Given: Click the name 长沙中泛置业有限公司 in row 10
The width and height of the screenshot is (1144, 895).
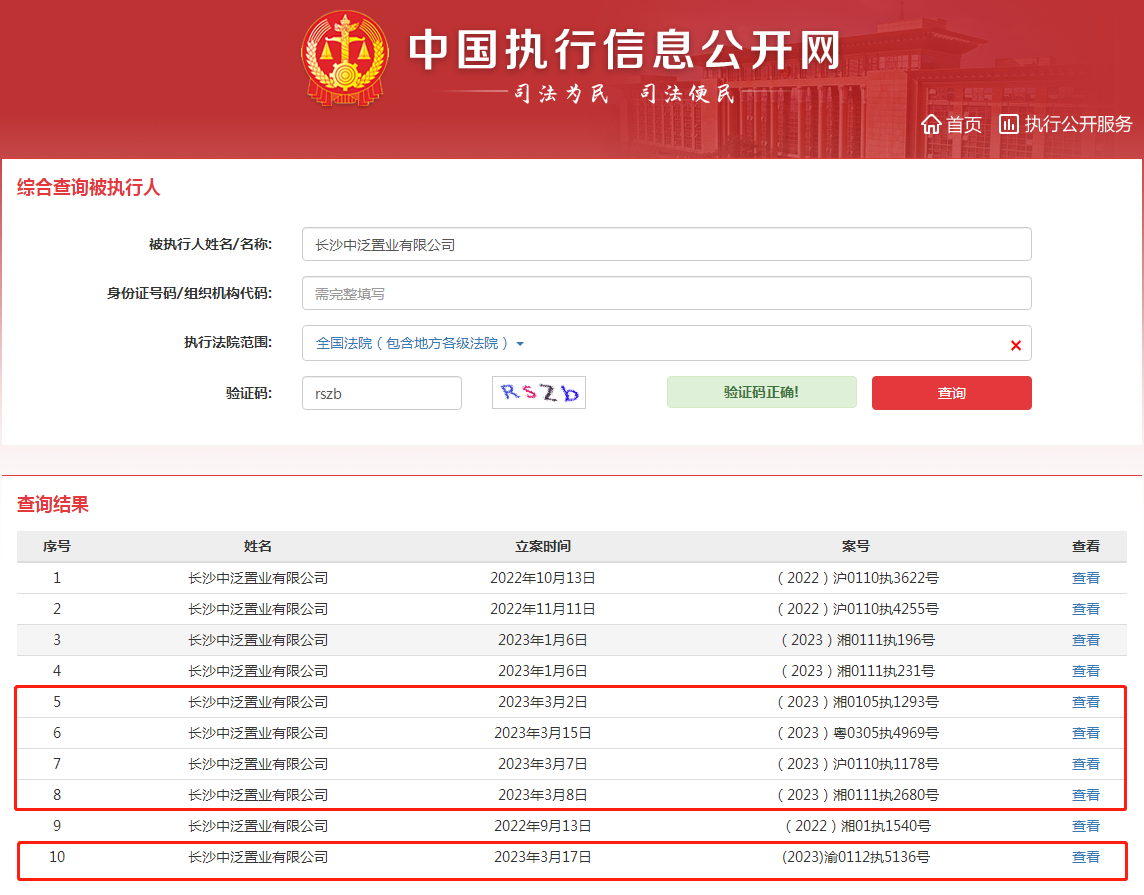Looking at the screenshot, I should pos(258,857).
